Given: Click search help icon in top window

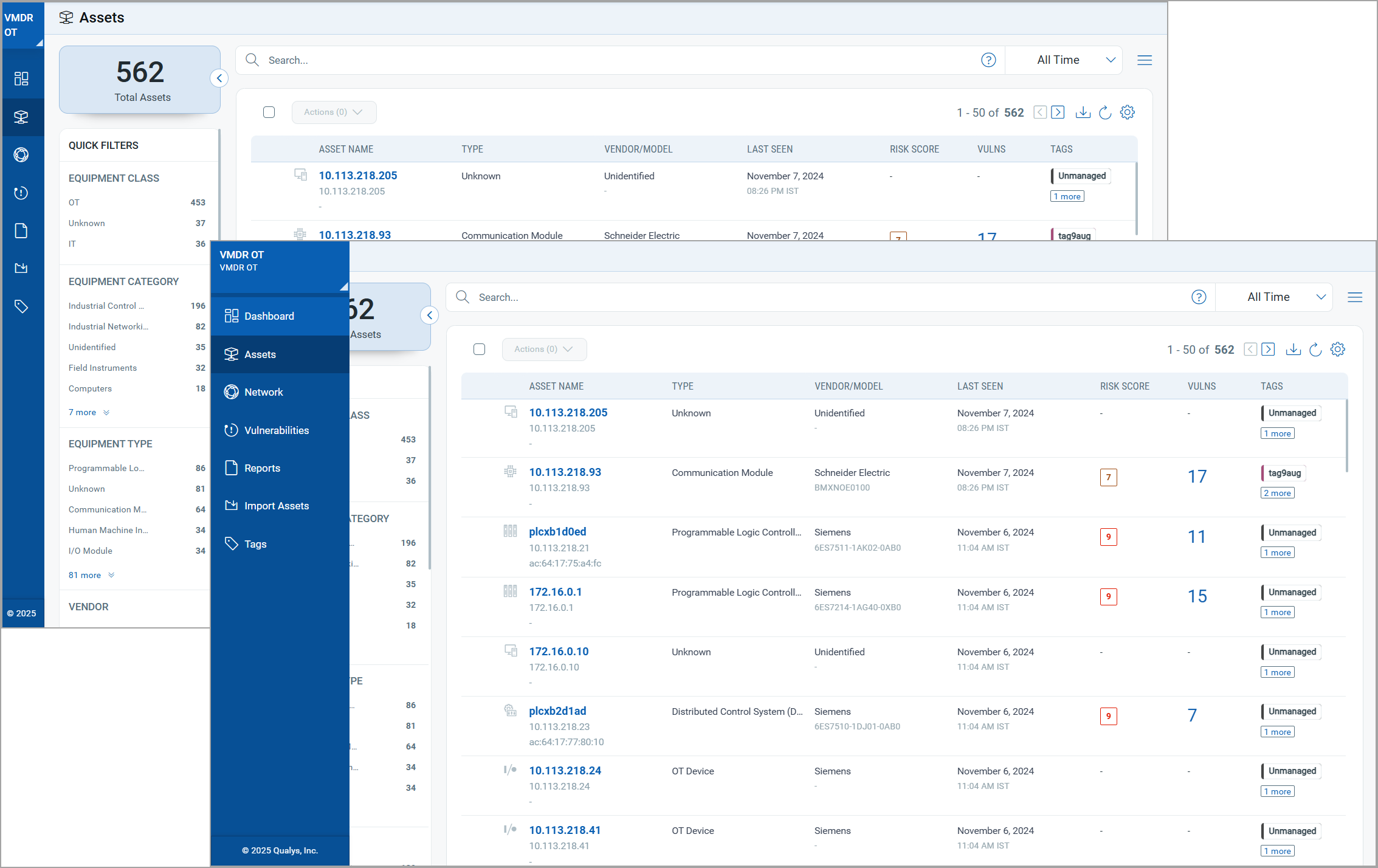Looking at the screenshot, I should coord(988,60).
